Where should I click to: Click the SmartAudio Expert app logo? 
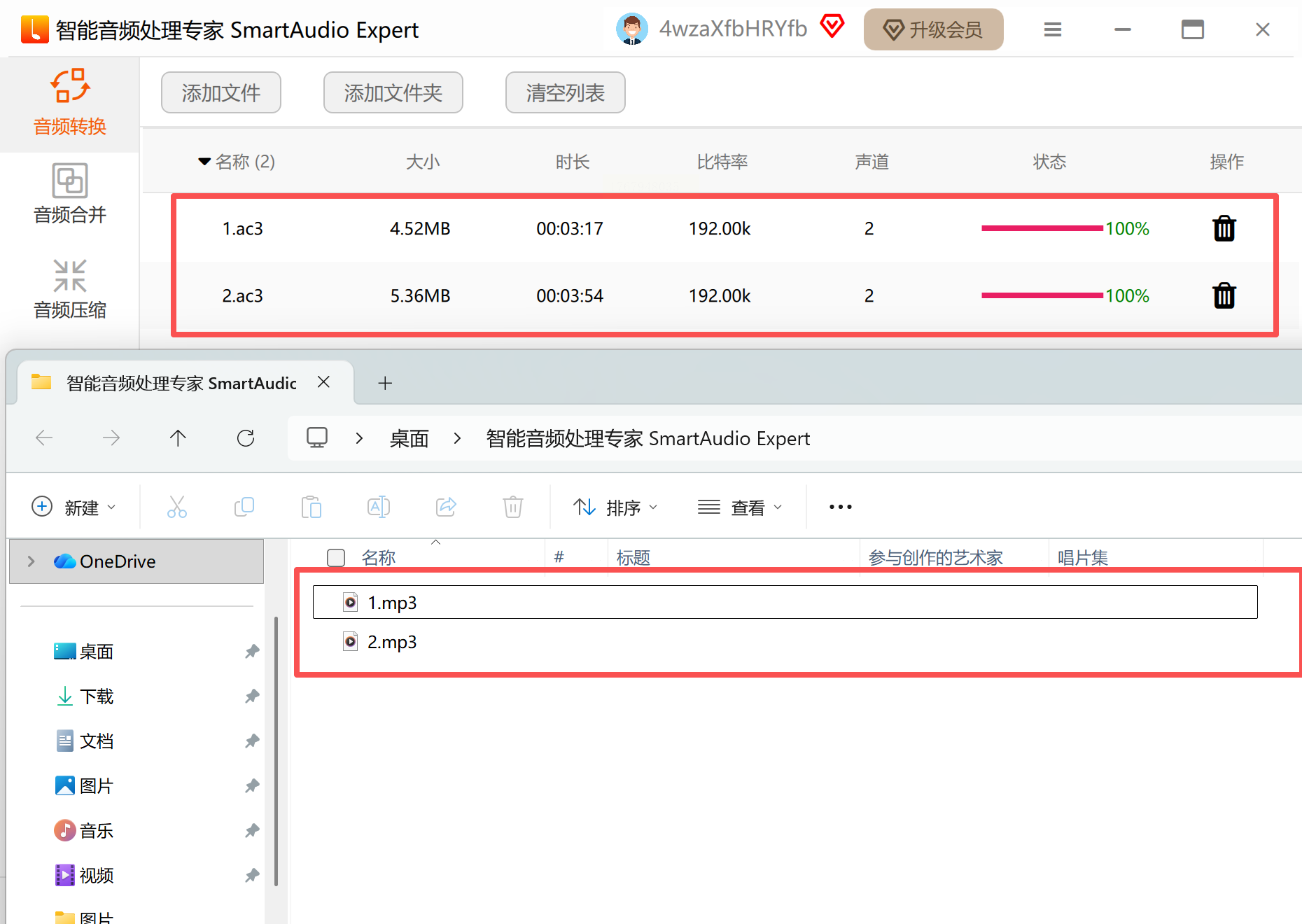point(35,29)
